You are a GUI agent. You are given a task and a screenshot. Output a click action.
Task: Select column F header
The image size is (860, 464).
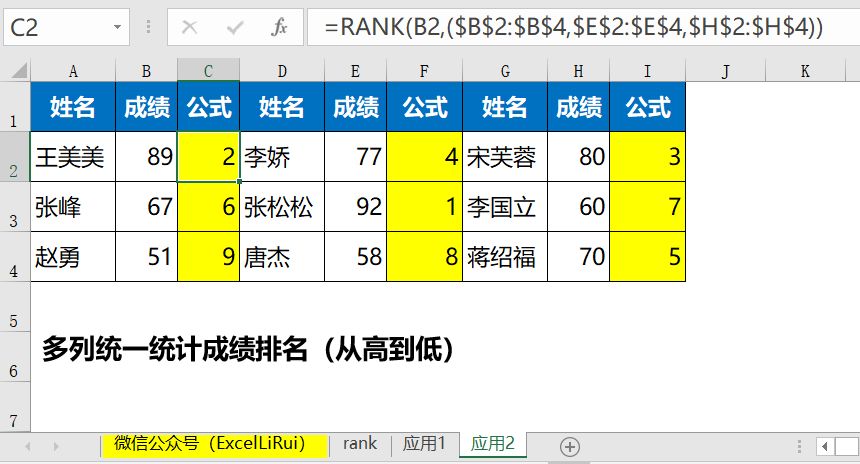pos(425,71)
